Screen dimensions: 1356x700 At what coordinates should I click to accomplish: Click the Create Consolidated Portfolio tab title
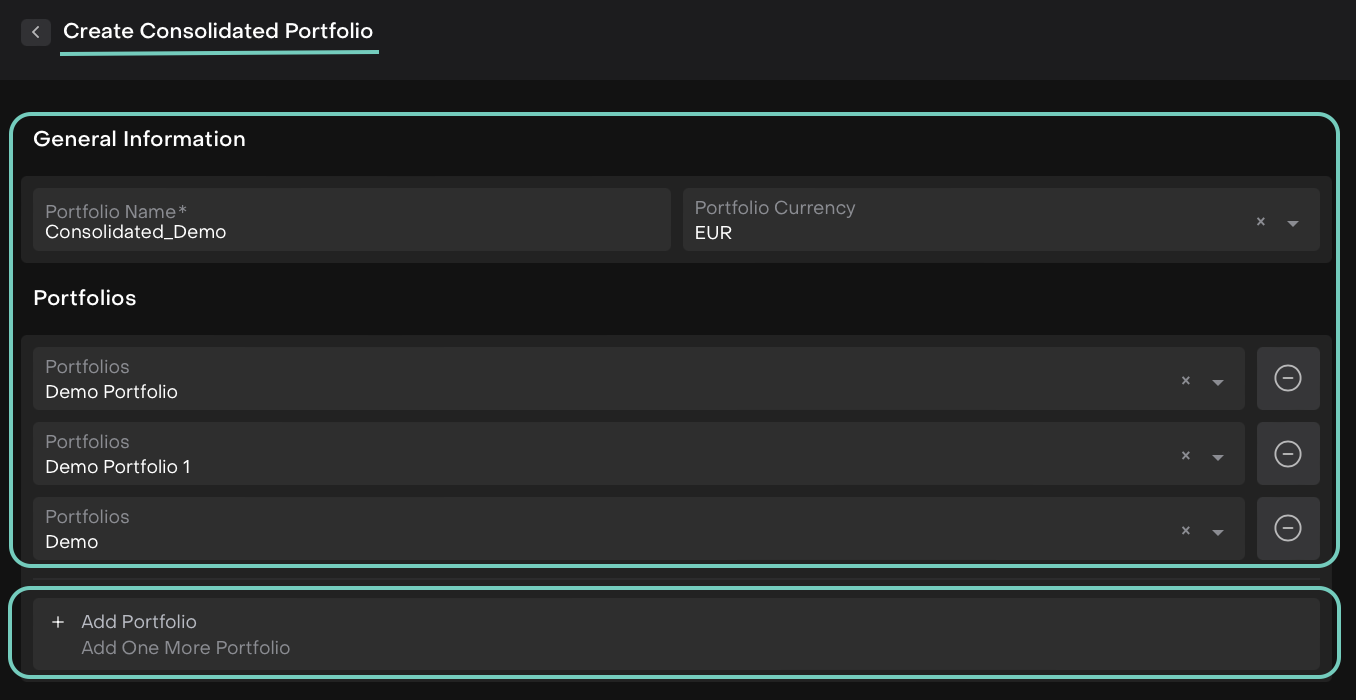(218, 31)
